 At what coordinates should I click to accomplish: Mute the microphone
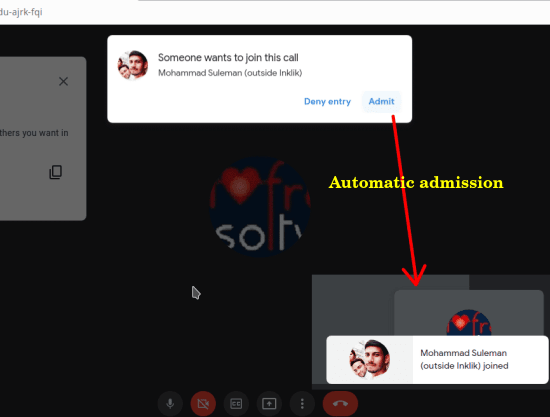point(170,404)
